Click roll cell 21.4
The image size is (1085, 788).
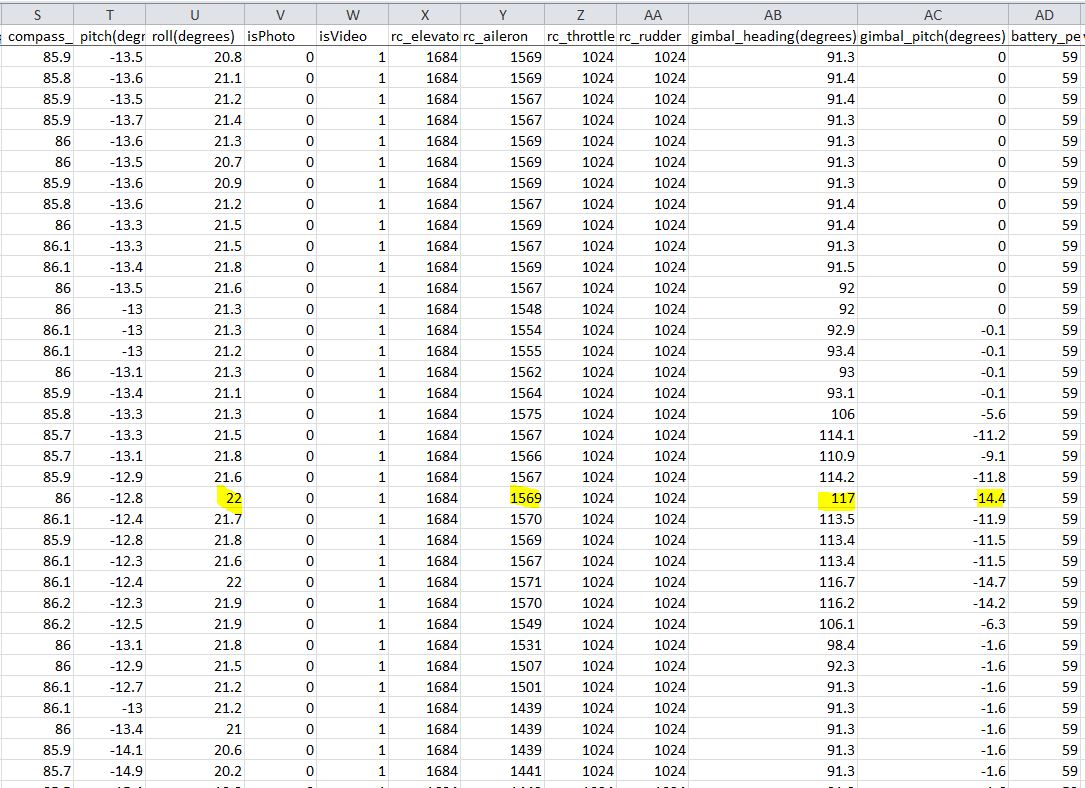coord(194,120)
